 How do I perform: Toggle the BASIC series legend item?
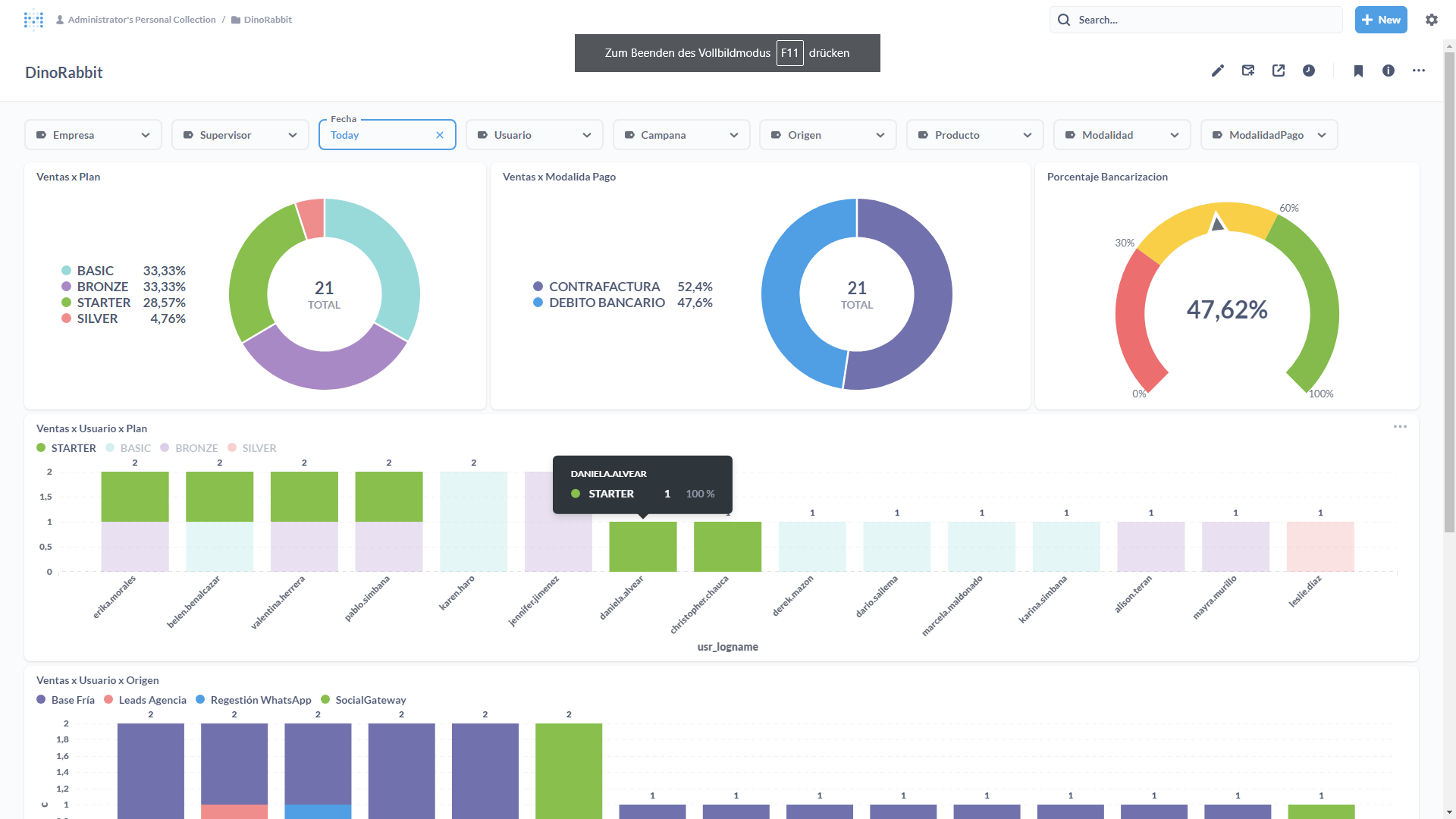click(x=135, y=448)
